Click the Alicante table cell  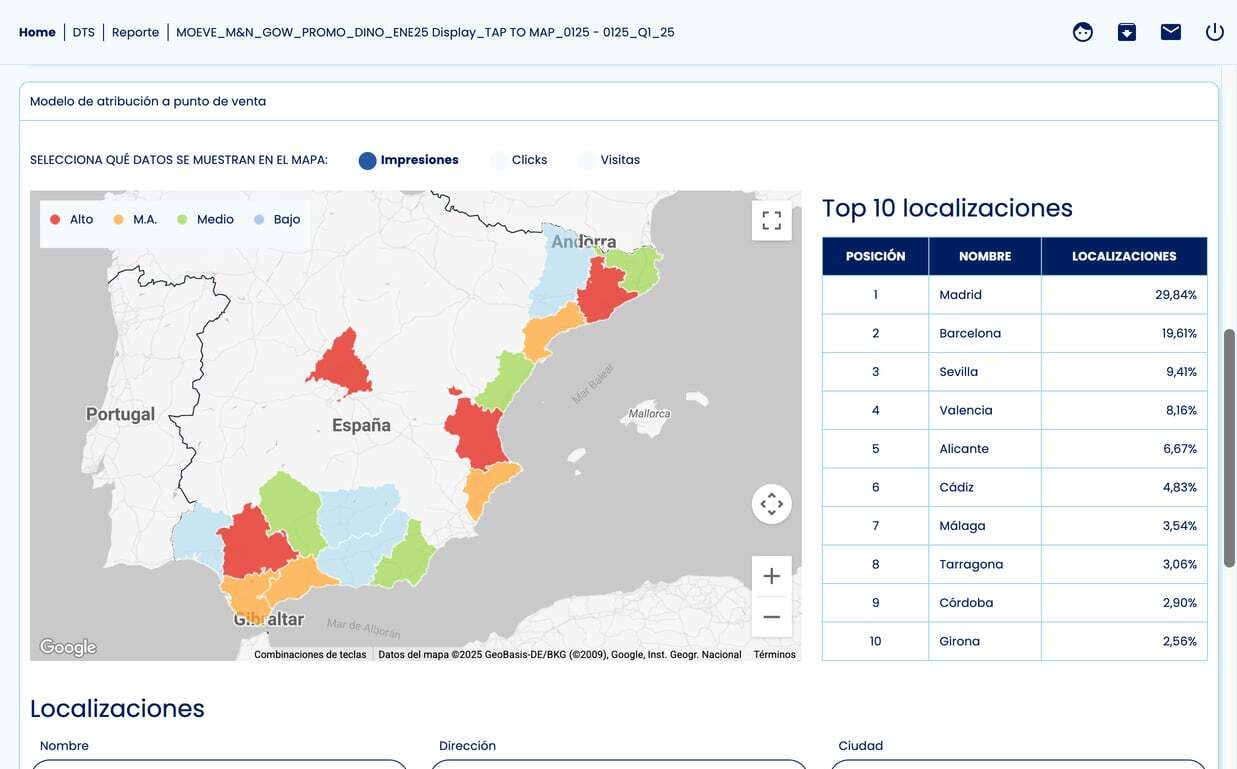click(x=985, y=449)
